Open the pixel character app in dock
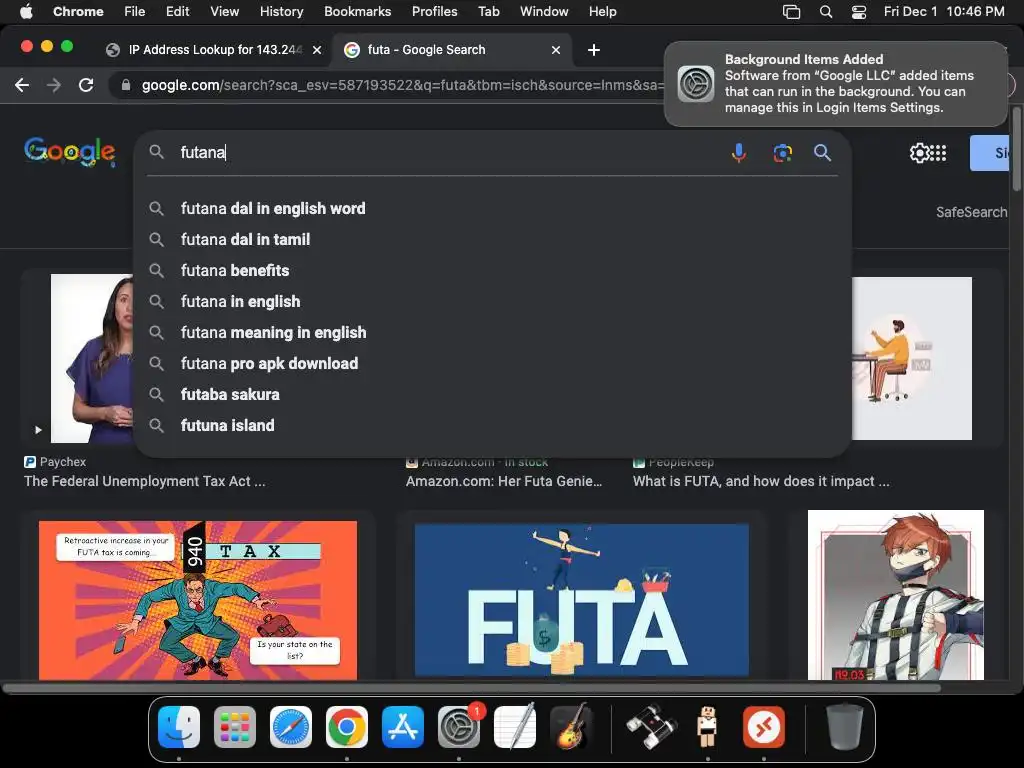 [707, 727]
